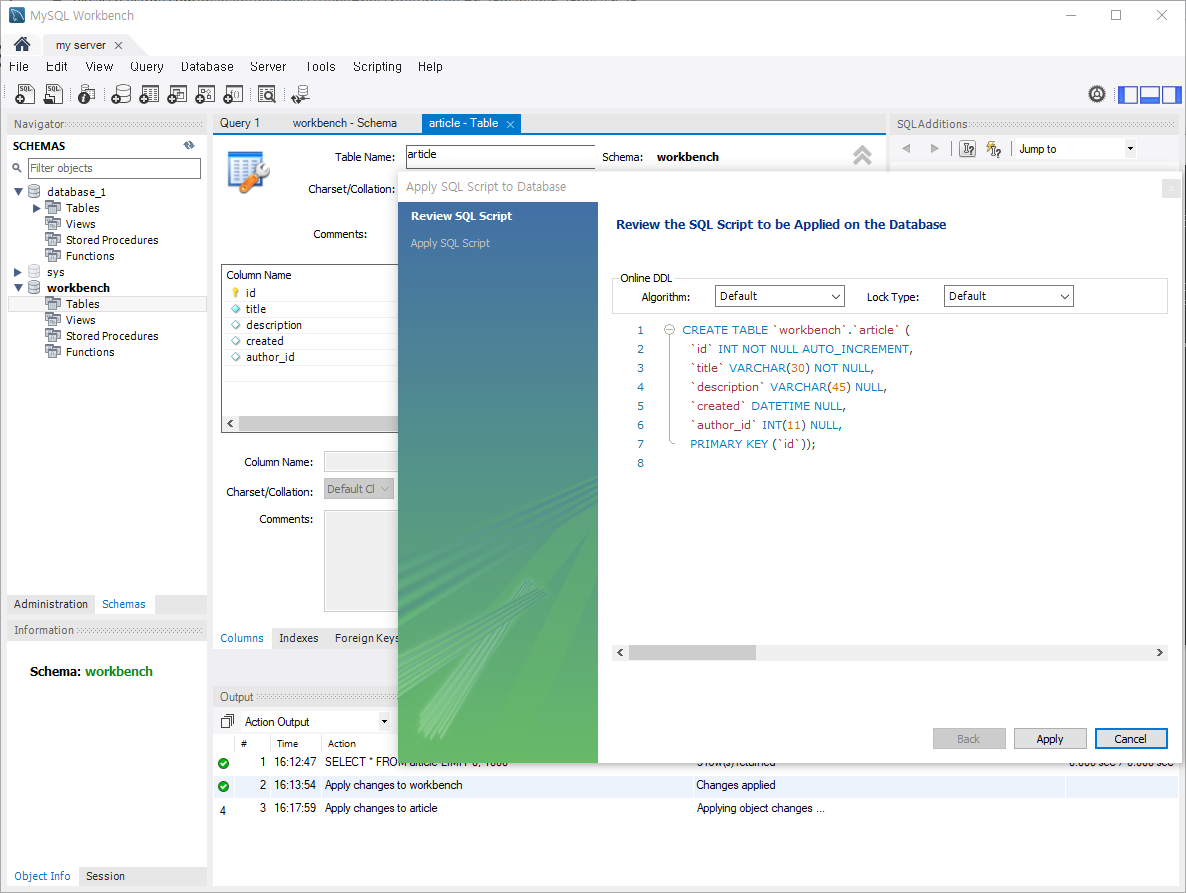Click the green success icon of row 2
Viewport: 1186px width, 893px height.
(223, 786)
